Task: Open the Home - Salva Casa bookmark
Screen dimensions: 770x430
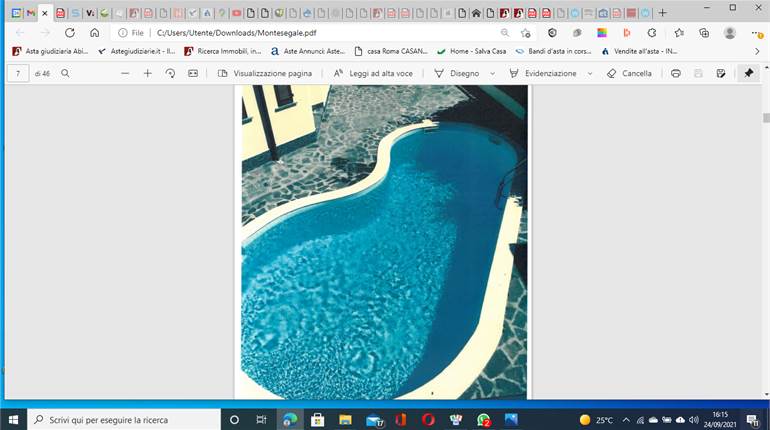Action: click(x=471, y=51)
